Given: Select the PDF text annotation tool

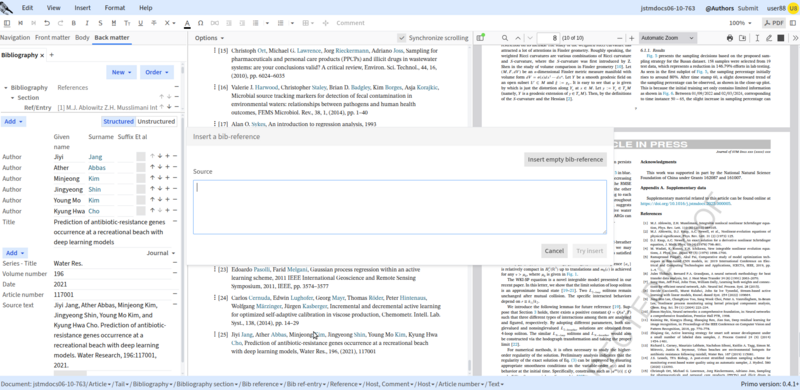Looking at the screenshot, I should [x=757, y=38].
